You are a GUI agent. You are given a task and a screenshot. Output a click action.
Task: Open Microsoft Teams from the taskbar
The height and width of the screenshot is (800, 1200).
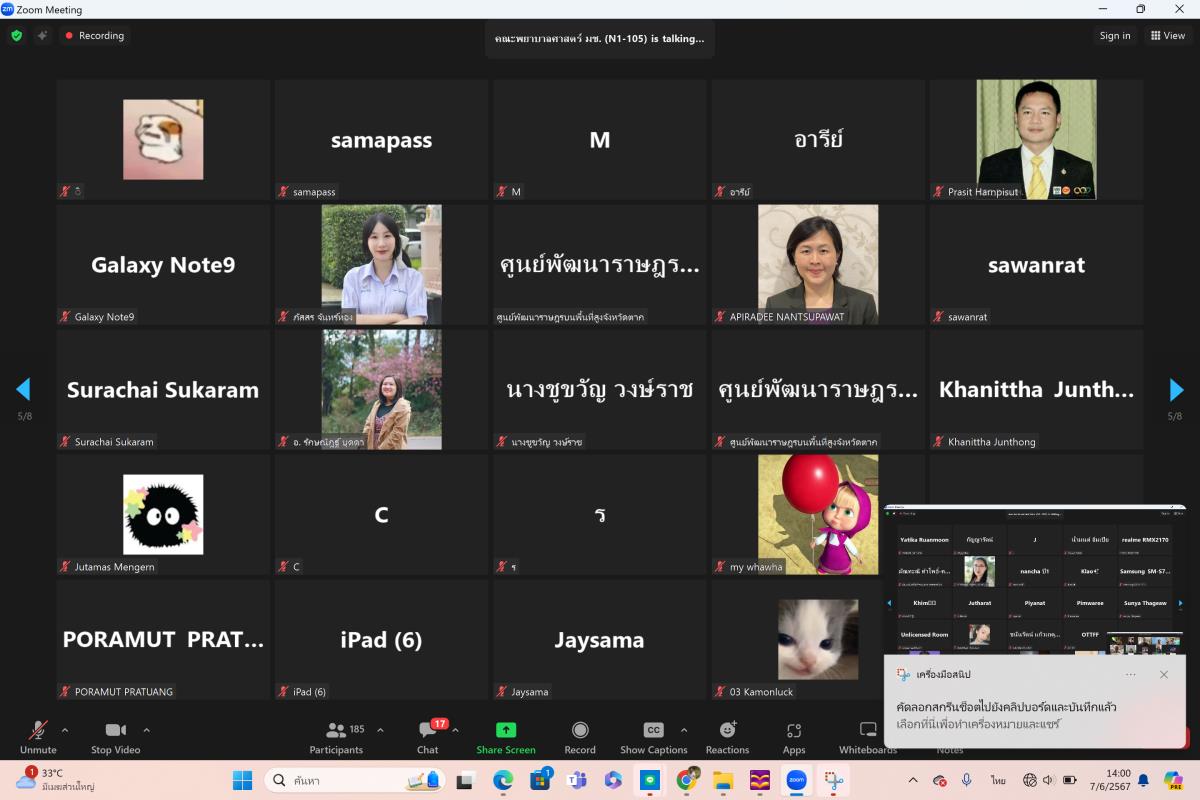pos(577,780)
